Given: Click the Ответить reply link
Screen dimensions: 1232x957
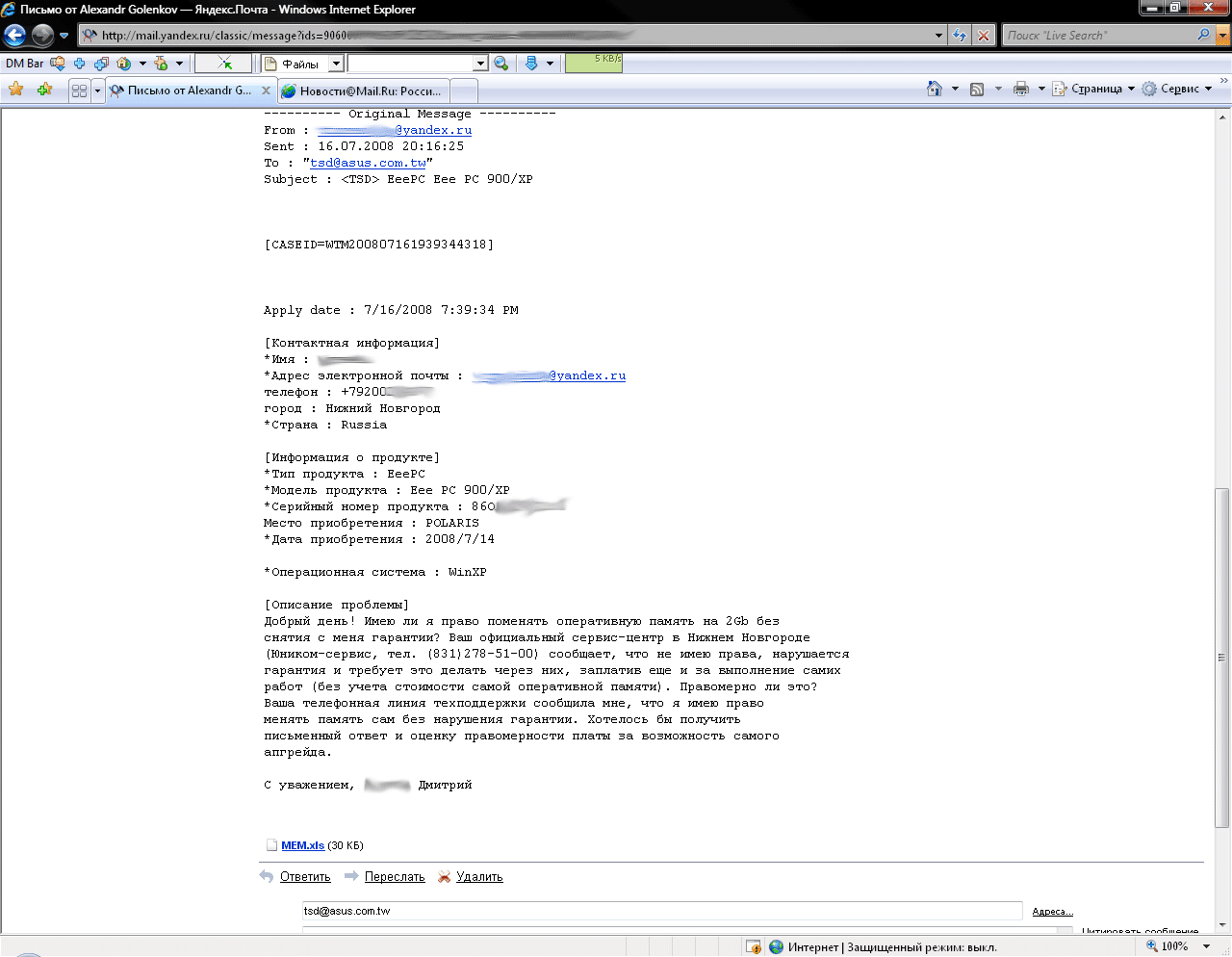Looking at the screenshot, I should point(305,877).
